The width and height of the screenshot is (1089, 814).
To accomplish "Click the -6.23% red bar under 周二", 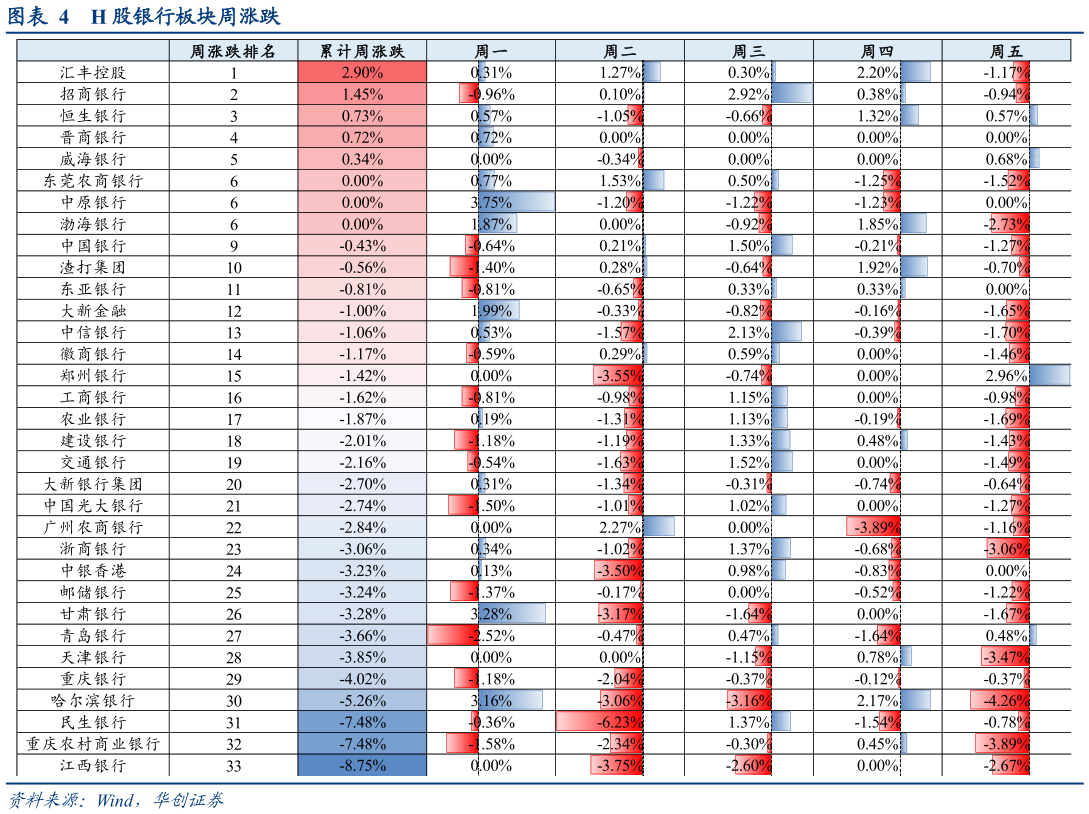I will click(x=599, y=722).
